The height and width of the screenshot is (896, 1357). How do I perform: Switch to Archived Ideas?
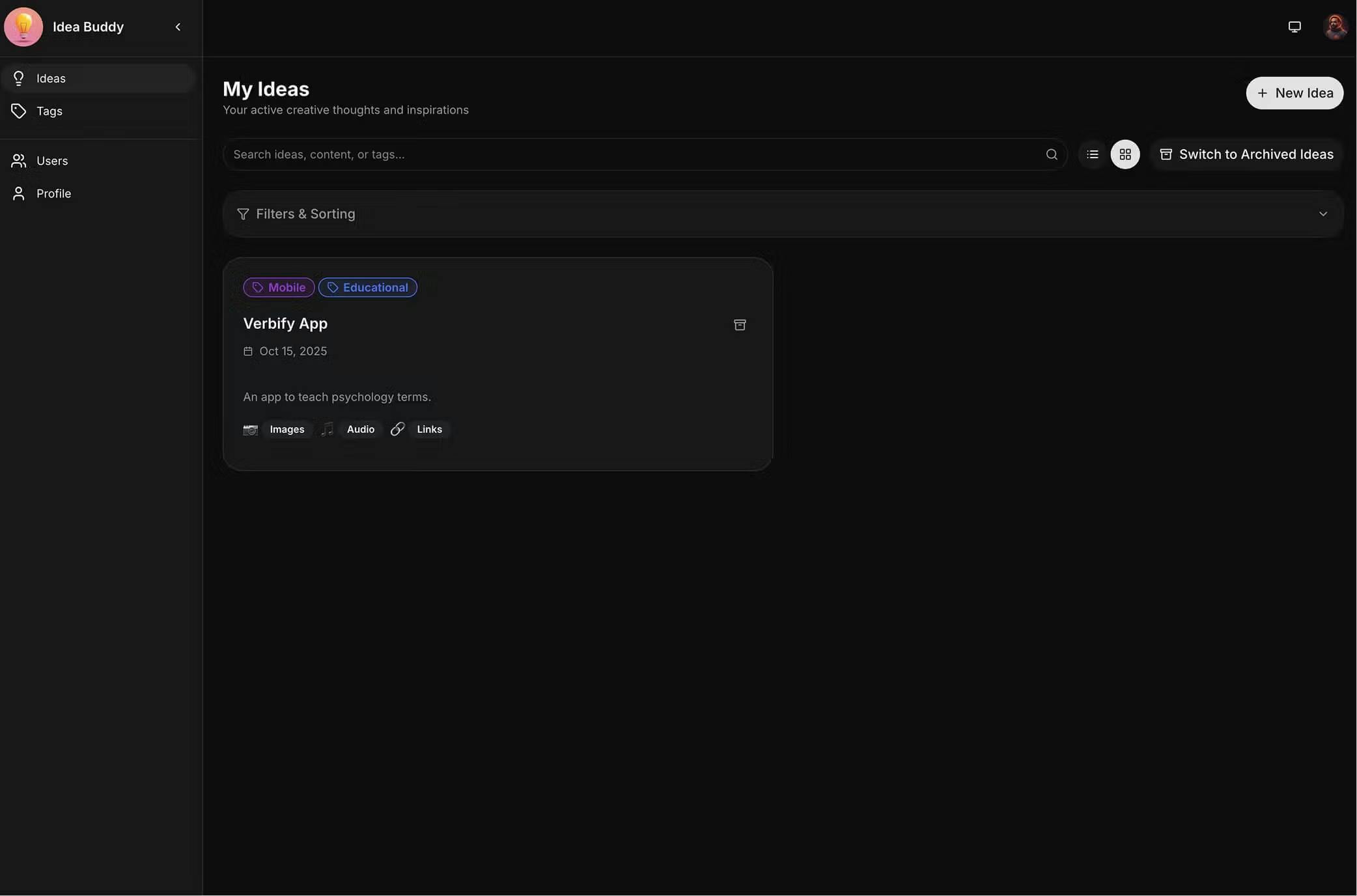(1246, 154)
